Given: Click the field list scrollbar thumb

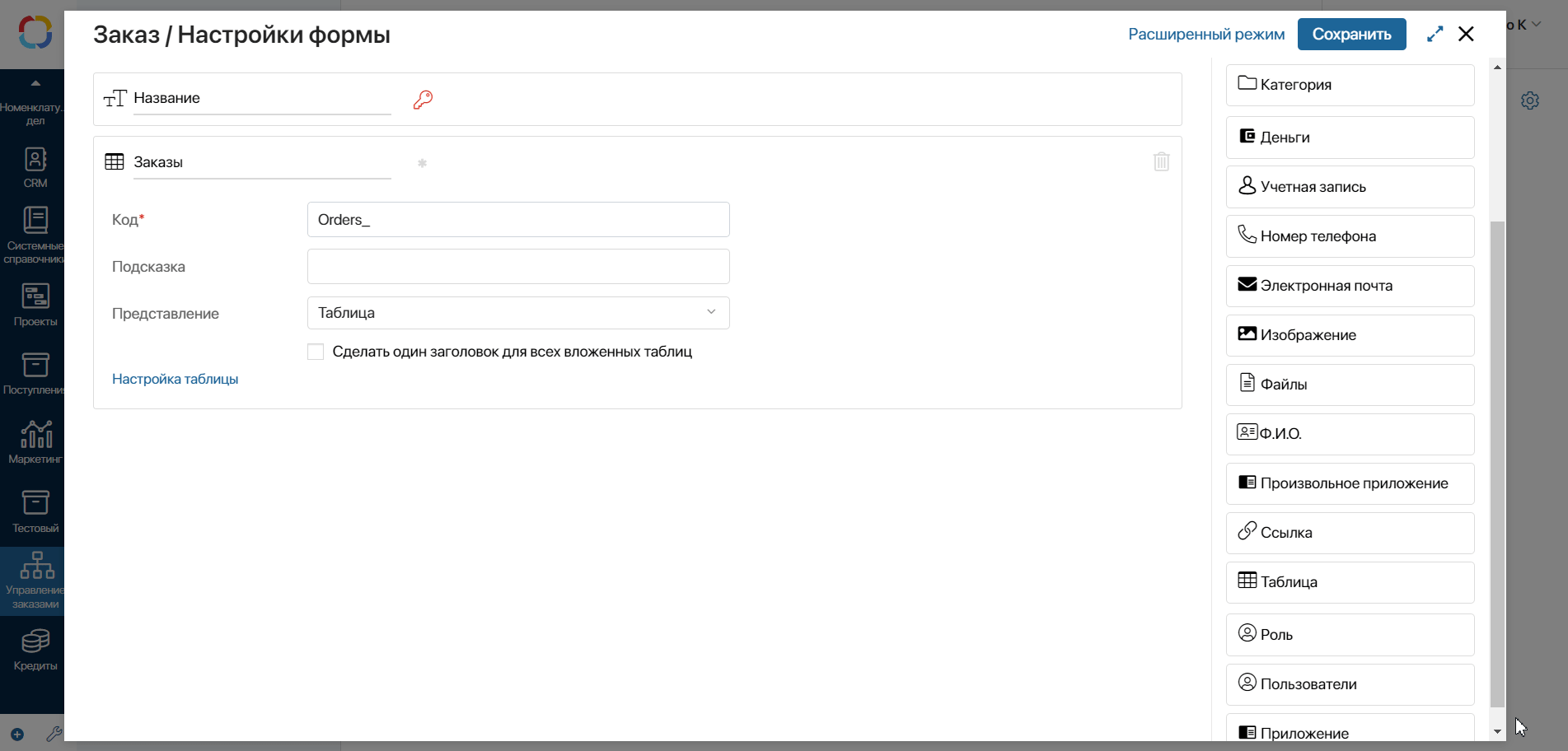Looking at the screenshot, I should [x=1497, y=464].
